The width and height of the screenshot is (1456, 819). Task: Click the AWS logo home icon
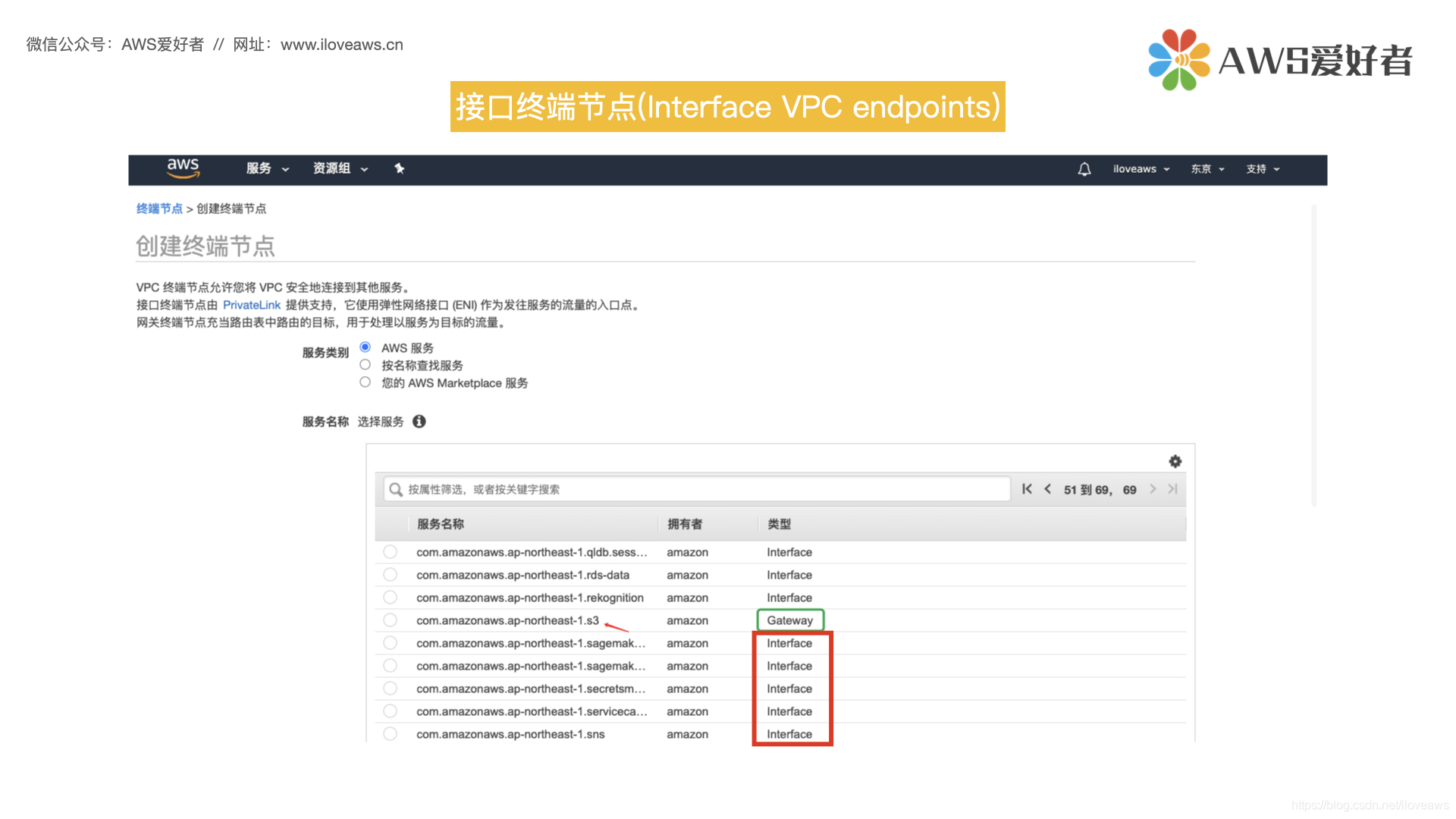(183, 168)
